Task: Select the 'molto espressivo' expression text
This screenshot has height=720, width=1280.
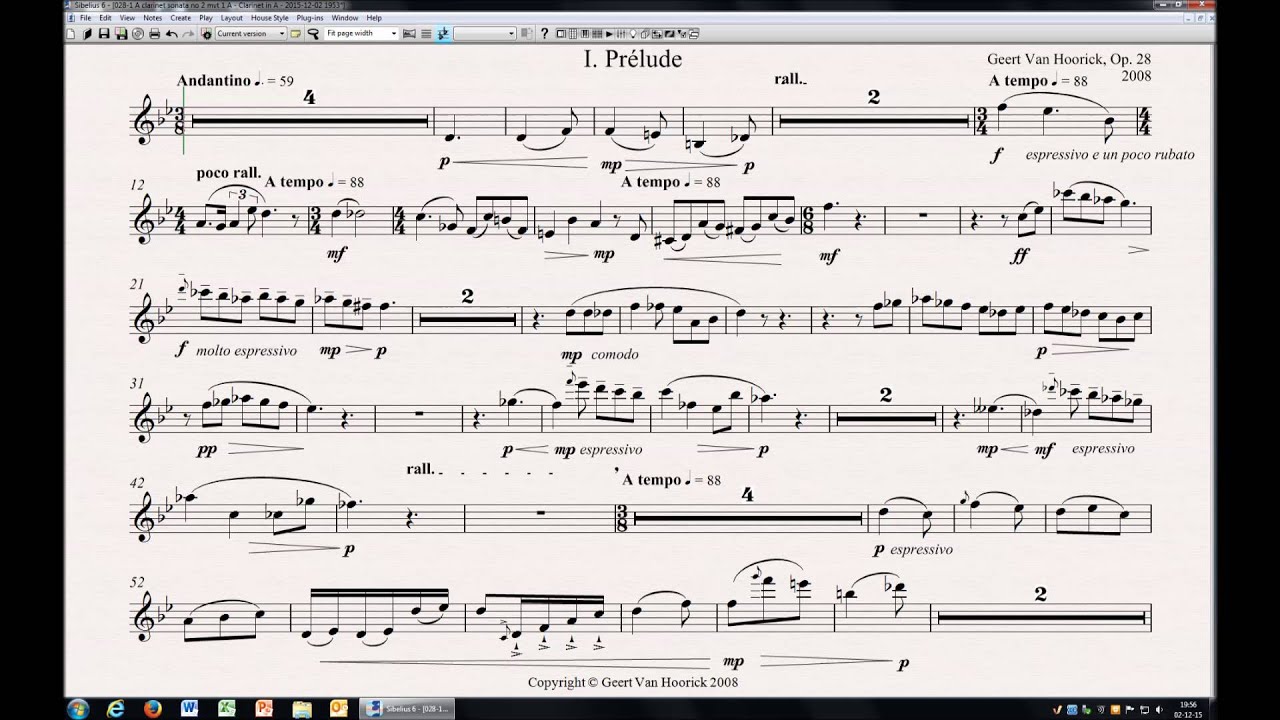Action: (247, 351)
